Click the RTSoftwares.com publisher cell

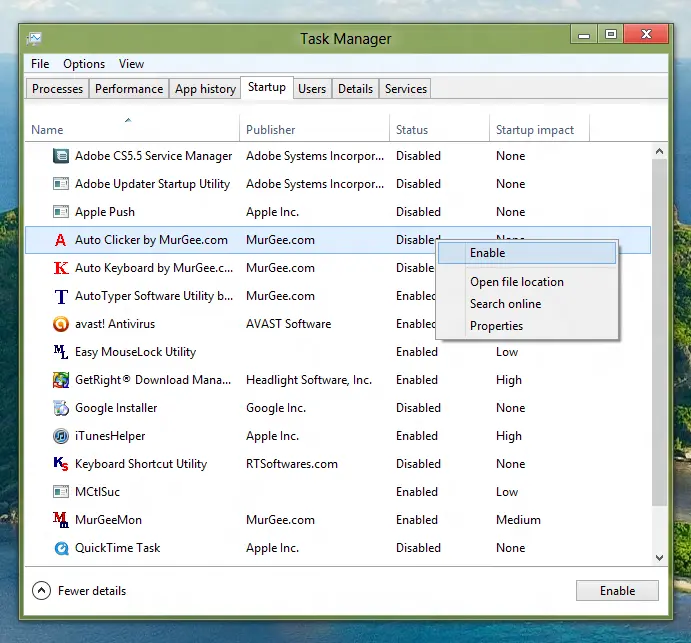coord(292,464)
